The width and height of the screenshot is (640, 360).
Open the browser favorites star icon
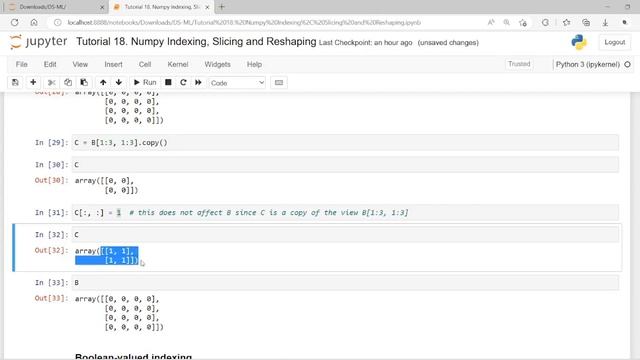point(567,22)
